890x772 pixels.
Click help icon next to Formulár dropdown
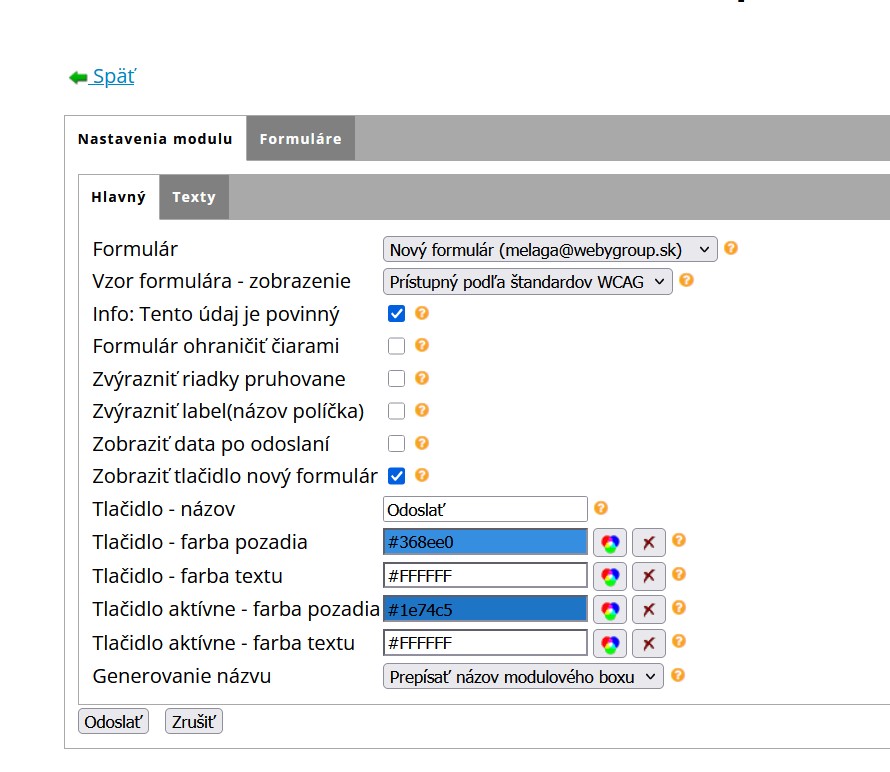(731, 248)
